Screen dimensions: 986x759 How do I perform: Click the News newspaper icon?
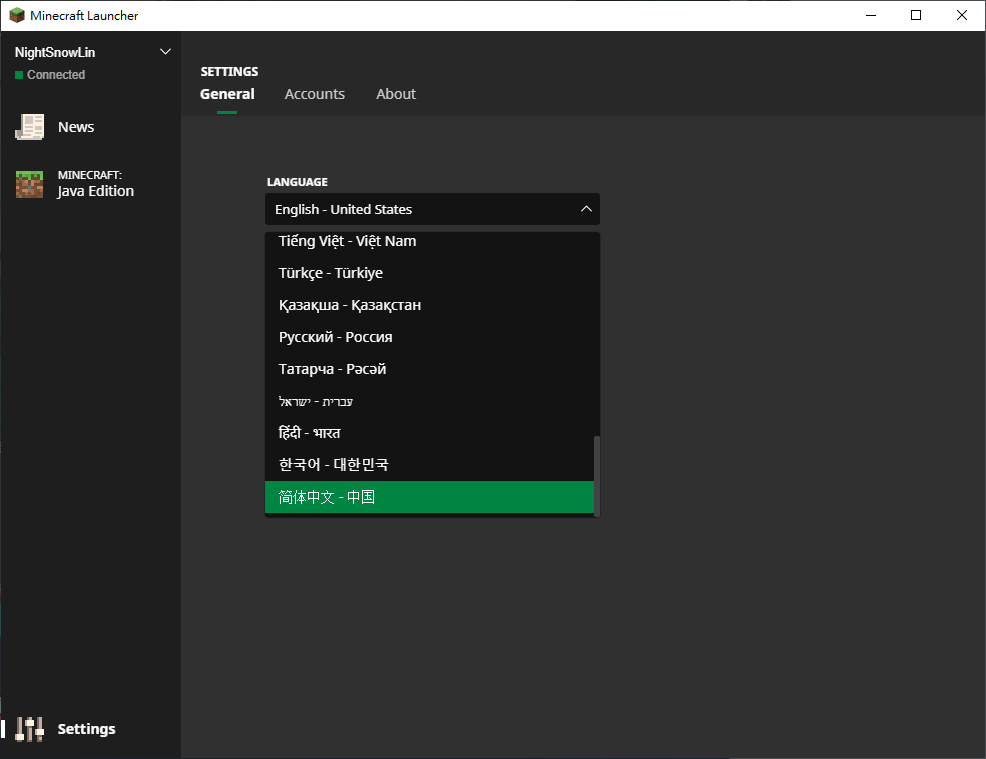[30, 127]
